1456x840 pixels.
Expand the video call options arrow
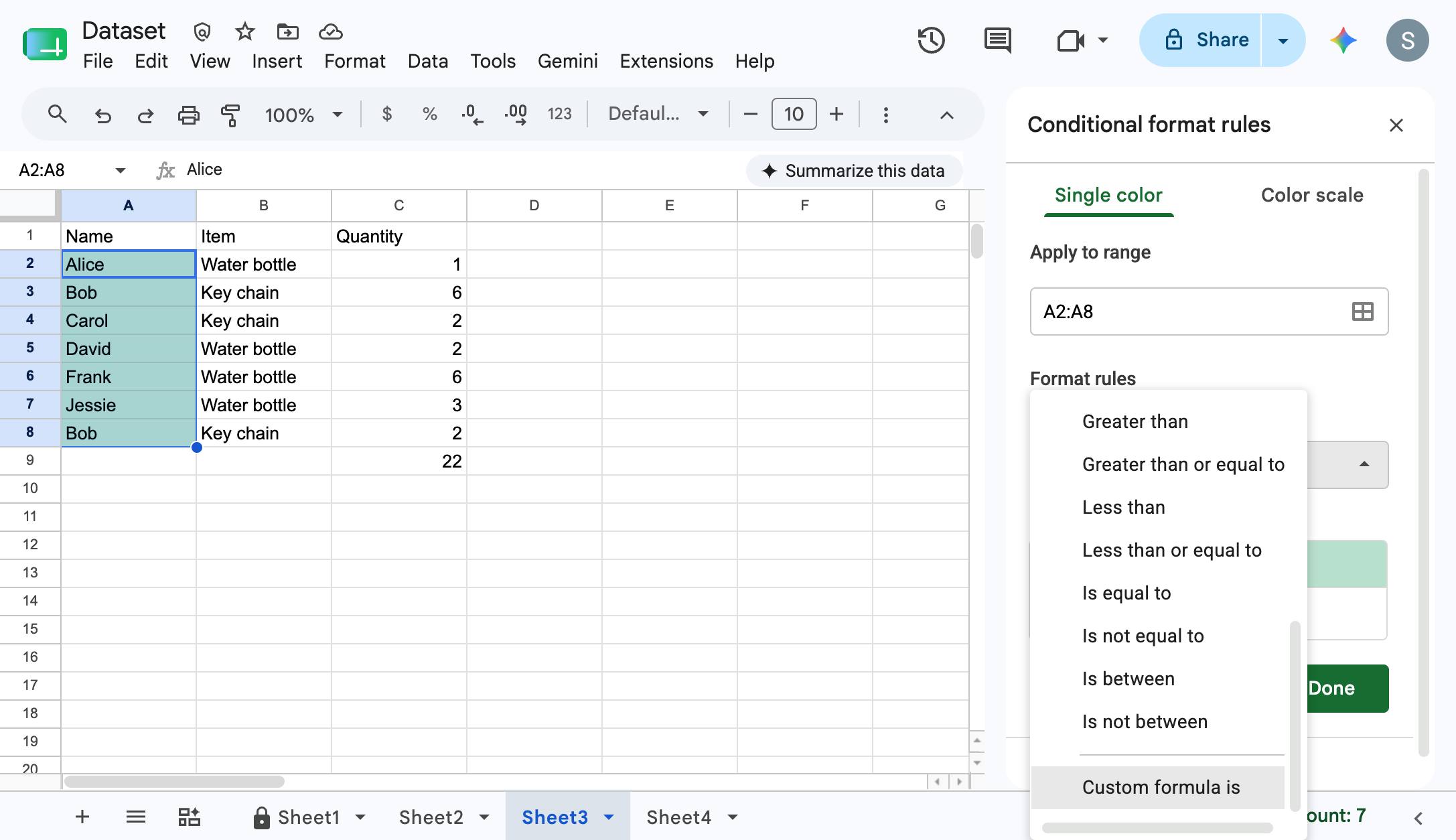point(1102,40)
